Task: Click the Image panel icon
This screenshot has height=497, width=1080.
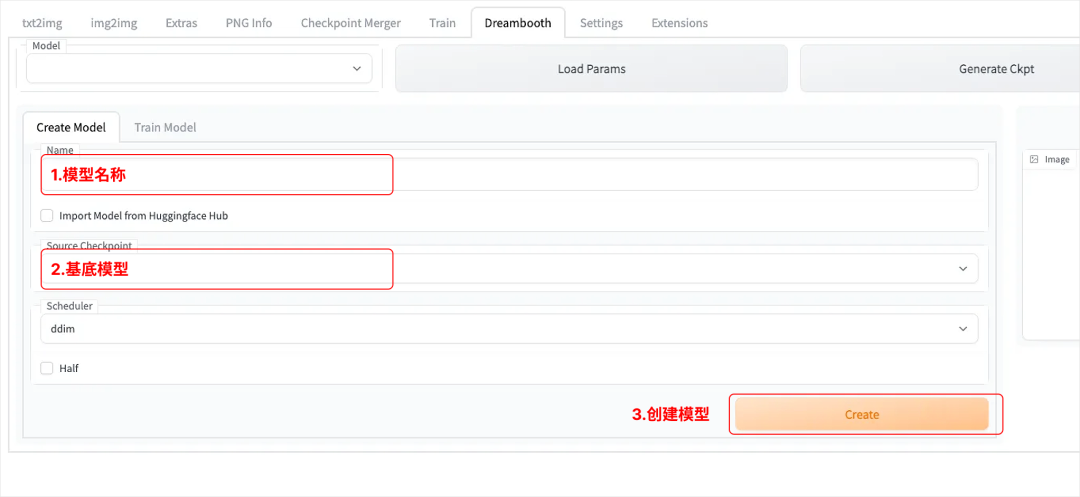Action: pos(1034,159)
